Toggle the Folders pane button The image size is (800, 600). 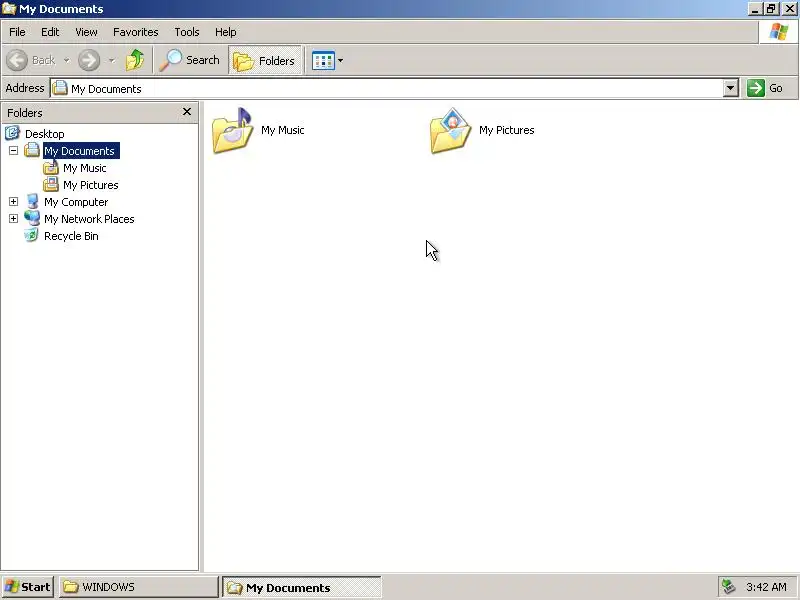point(265,61)
